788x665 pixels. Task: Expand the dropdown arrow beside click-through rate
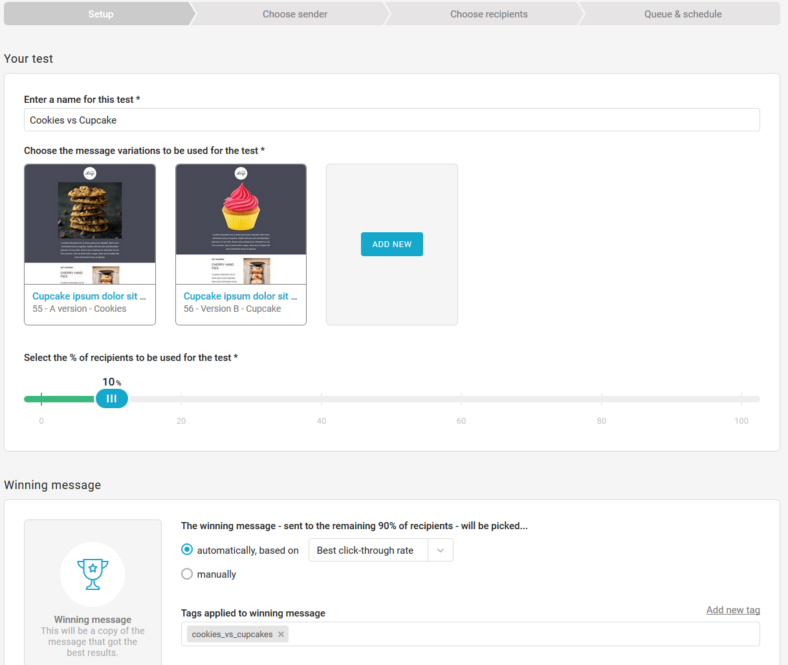point(440,550)
